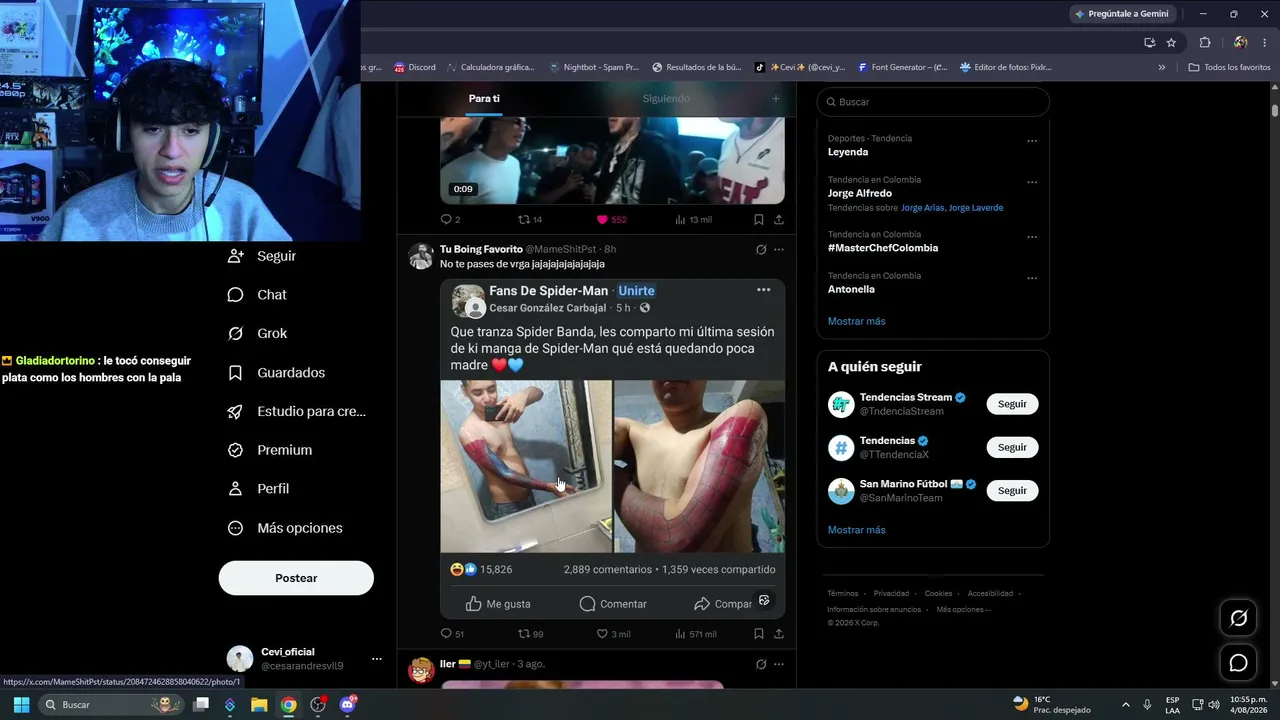Click Mostrar más under trends
This screenshot has height=720, width=1280.
857,321
